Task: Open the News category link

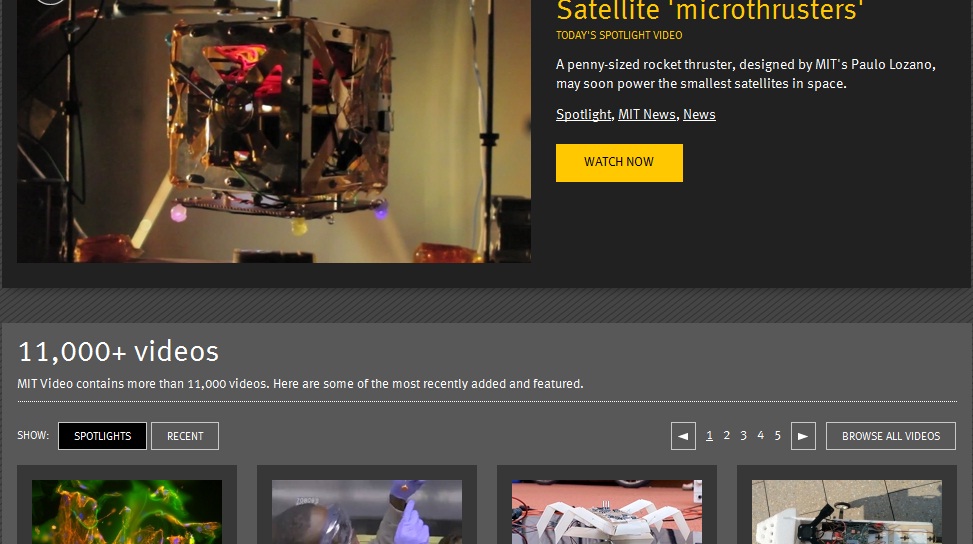Action: tap(699, 114)
